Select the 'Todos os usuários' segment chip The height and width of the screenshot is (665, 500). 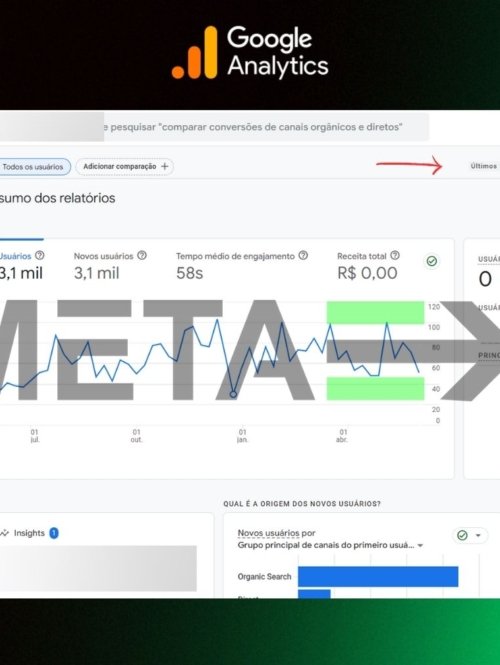pyautogui.click(x=34, y=167)
